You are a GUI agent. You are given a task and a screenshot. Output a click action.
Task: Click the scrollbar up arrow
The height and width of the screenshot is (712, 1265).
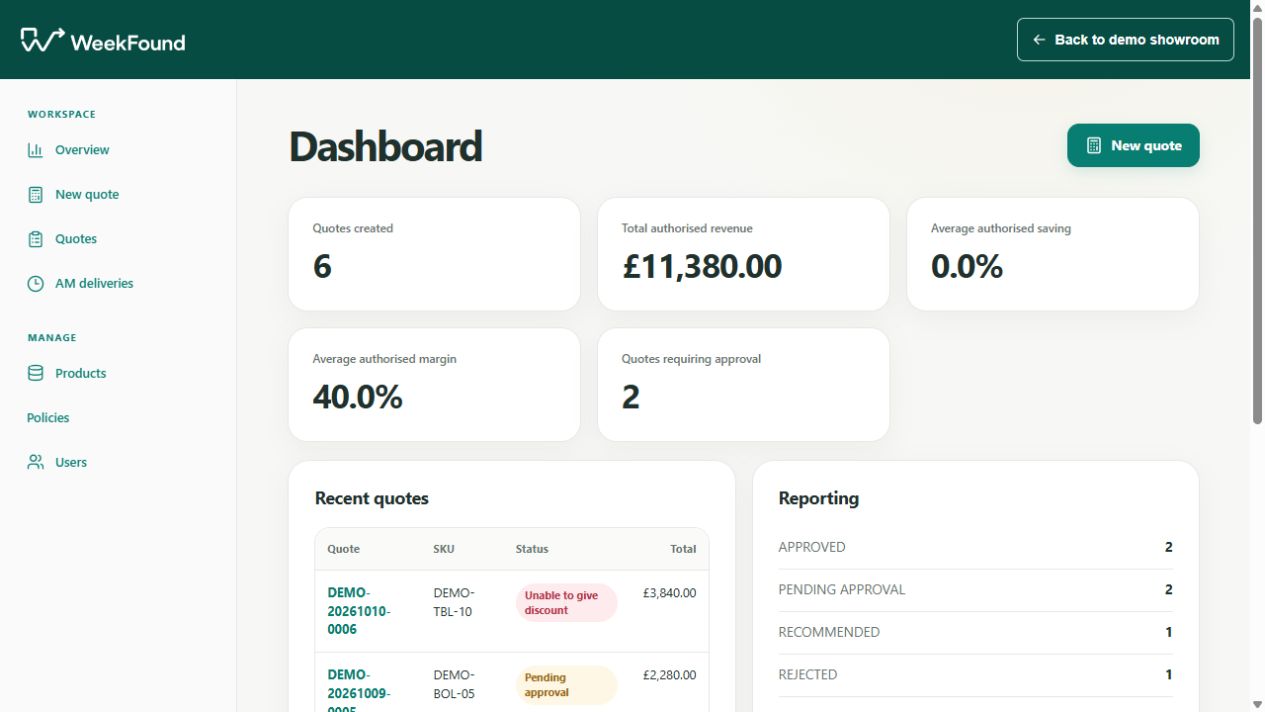pyautogui.click(x=1257, y=7)
